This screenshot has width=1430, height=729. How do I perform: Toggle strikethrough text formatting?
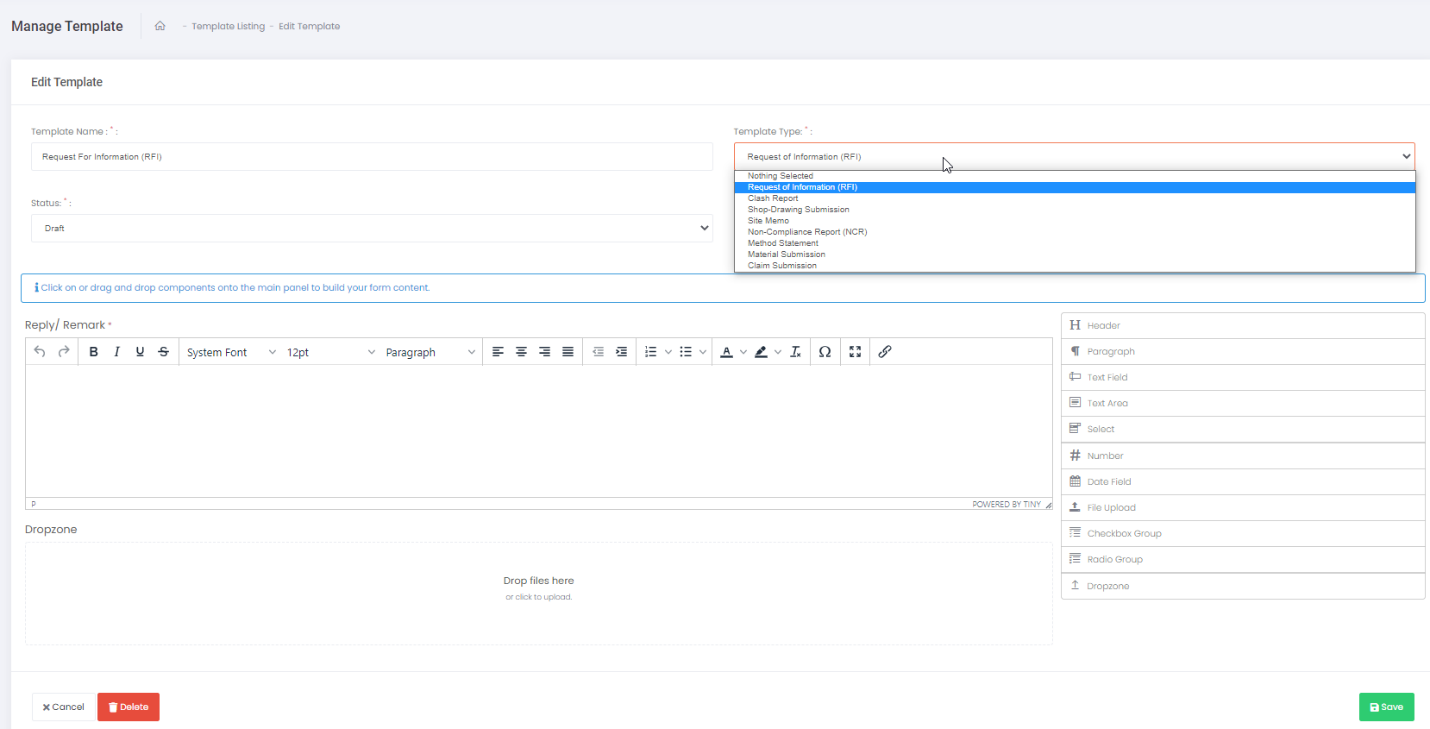click(x=163, y=352)
